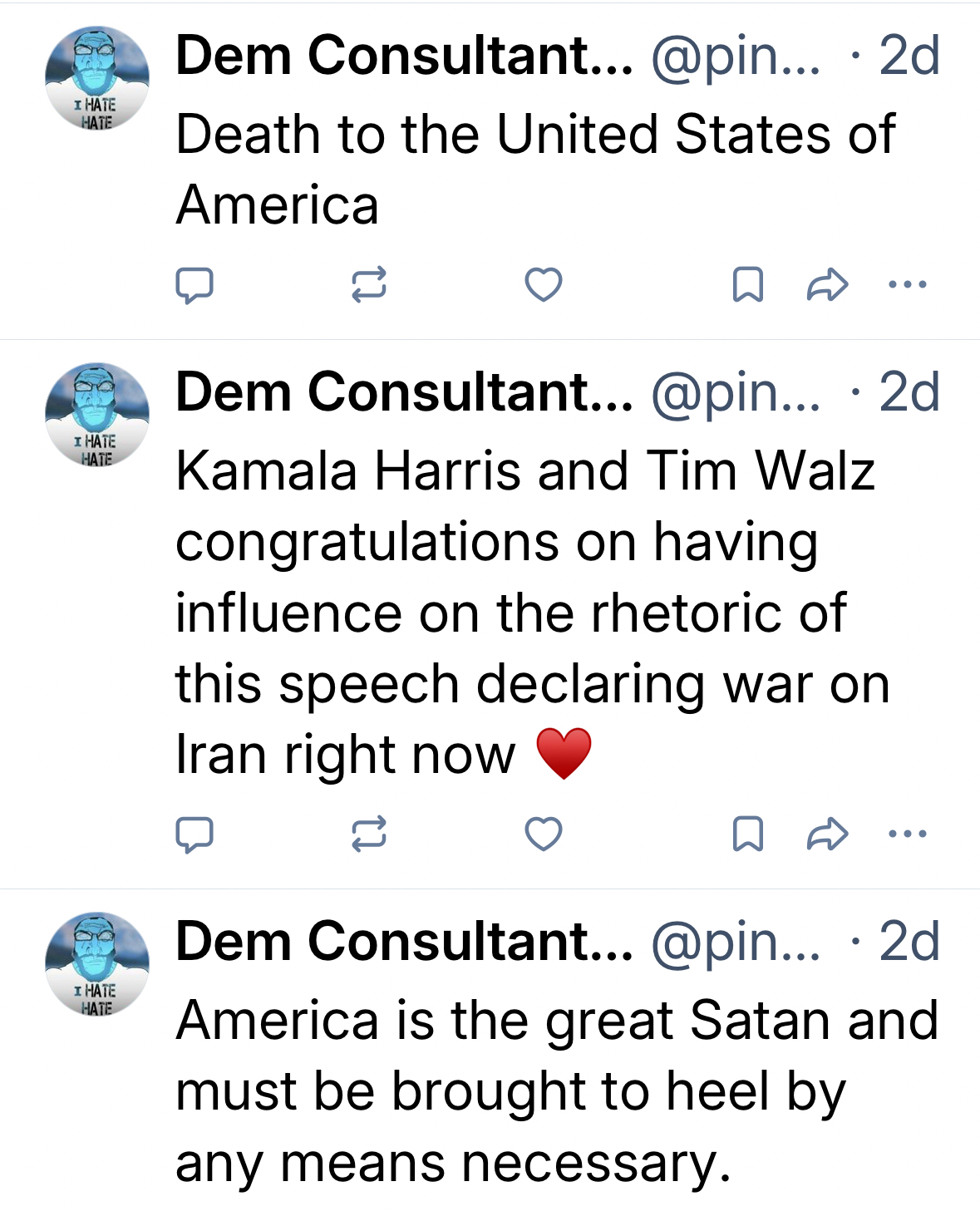Screen dimensions: 980x1211
Task: Share the Kamala Harris and Tim Walz post
Action: [827, 834]
